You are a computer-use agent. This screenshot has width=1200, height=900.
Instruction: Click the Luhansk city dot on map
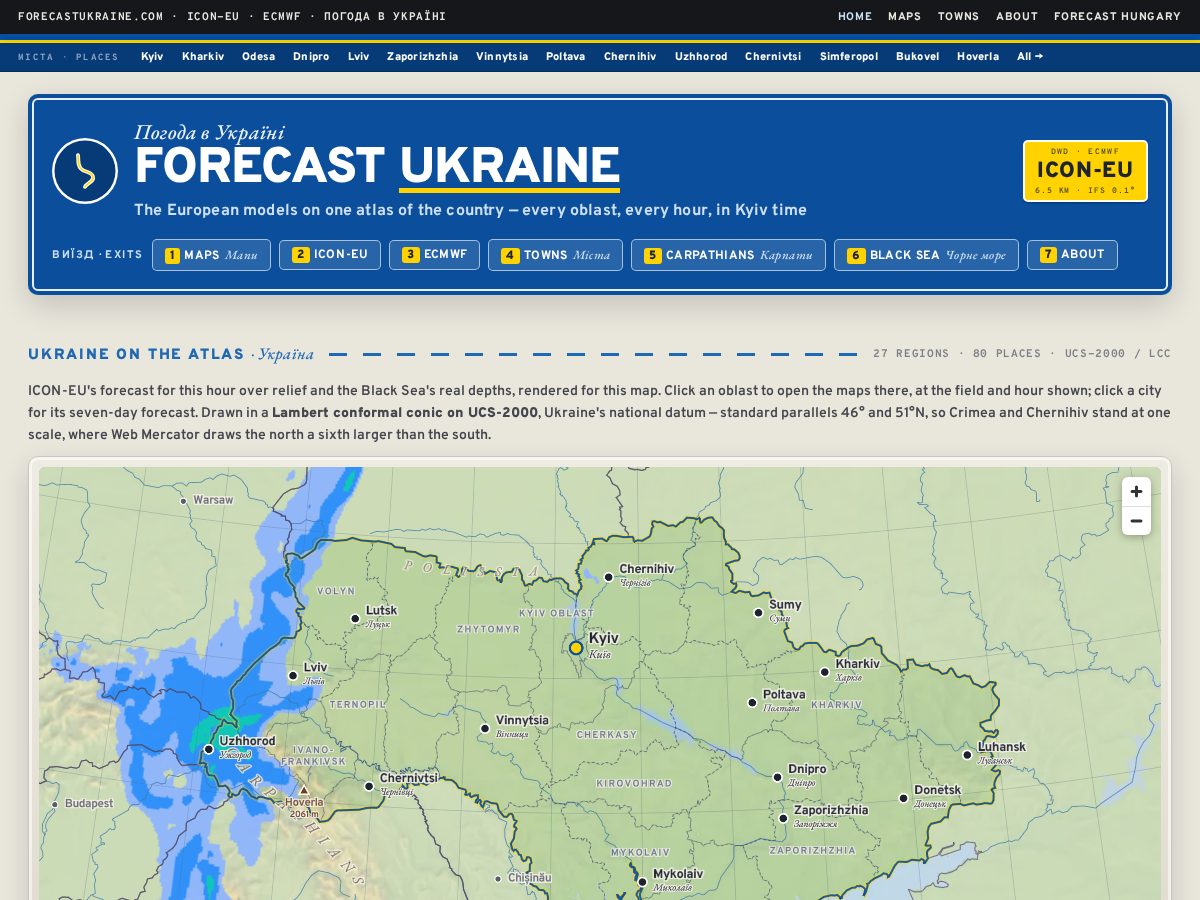coord(967,755)
